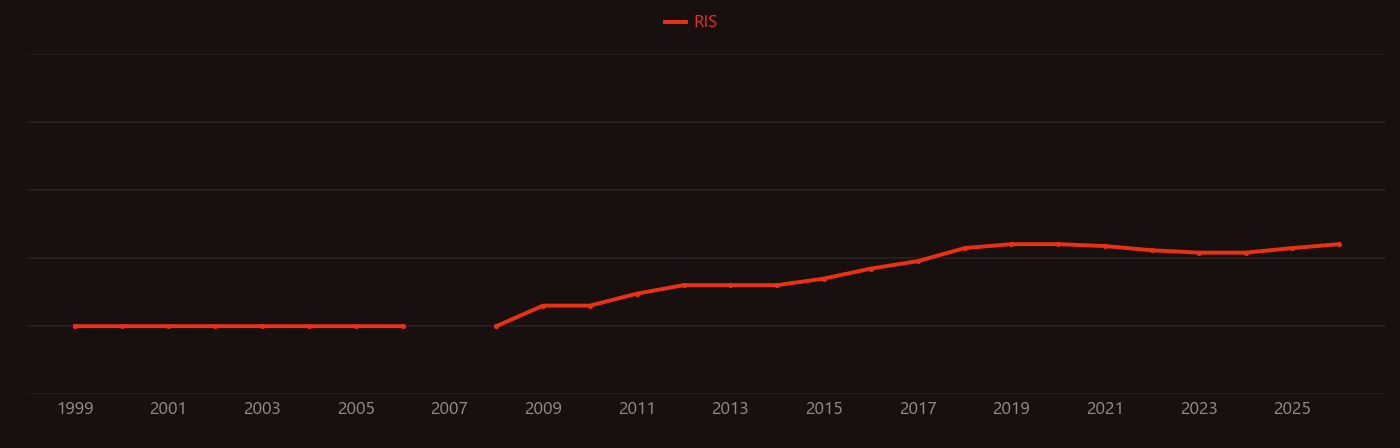Click the 2013 x-axis label
Screen dimensions: 1400x448
[x=730, y=409]
